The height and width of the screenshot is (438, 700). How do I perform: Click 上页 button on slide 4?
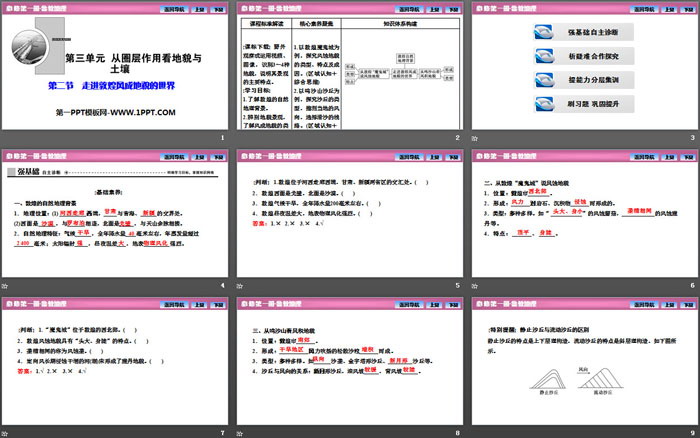point(199,157)
